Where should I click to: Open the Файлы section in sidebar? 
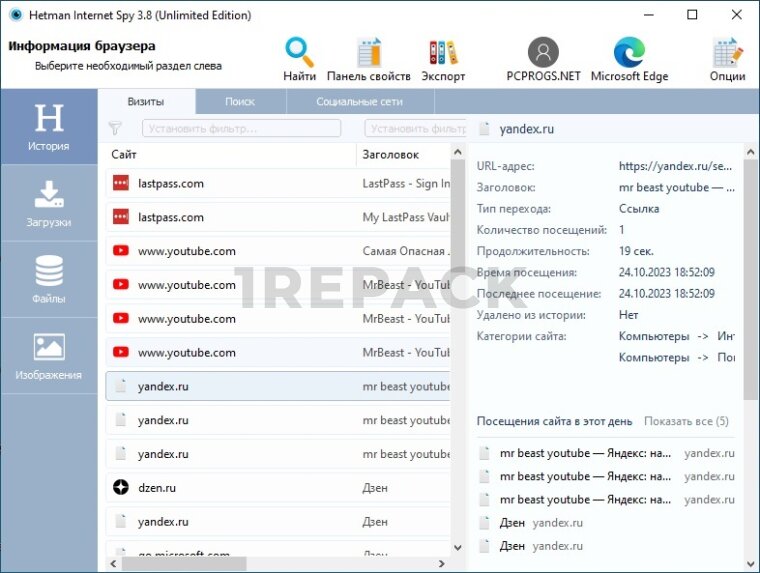(48, 279)
